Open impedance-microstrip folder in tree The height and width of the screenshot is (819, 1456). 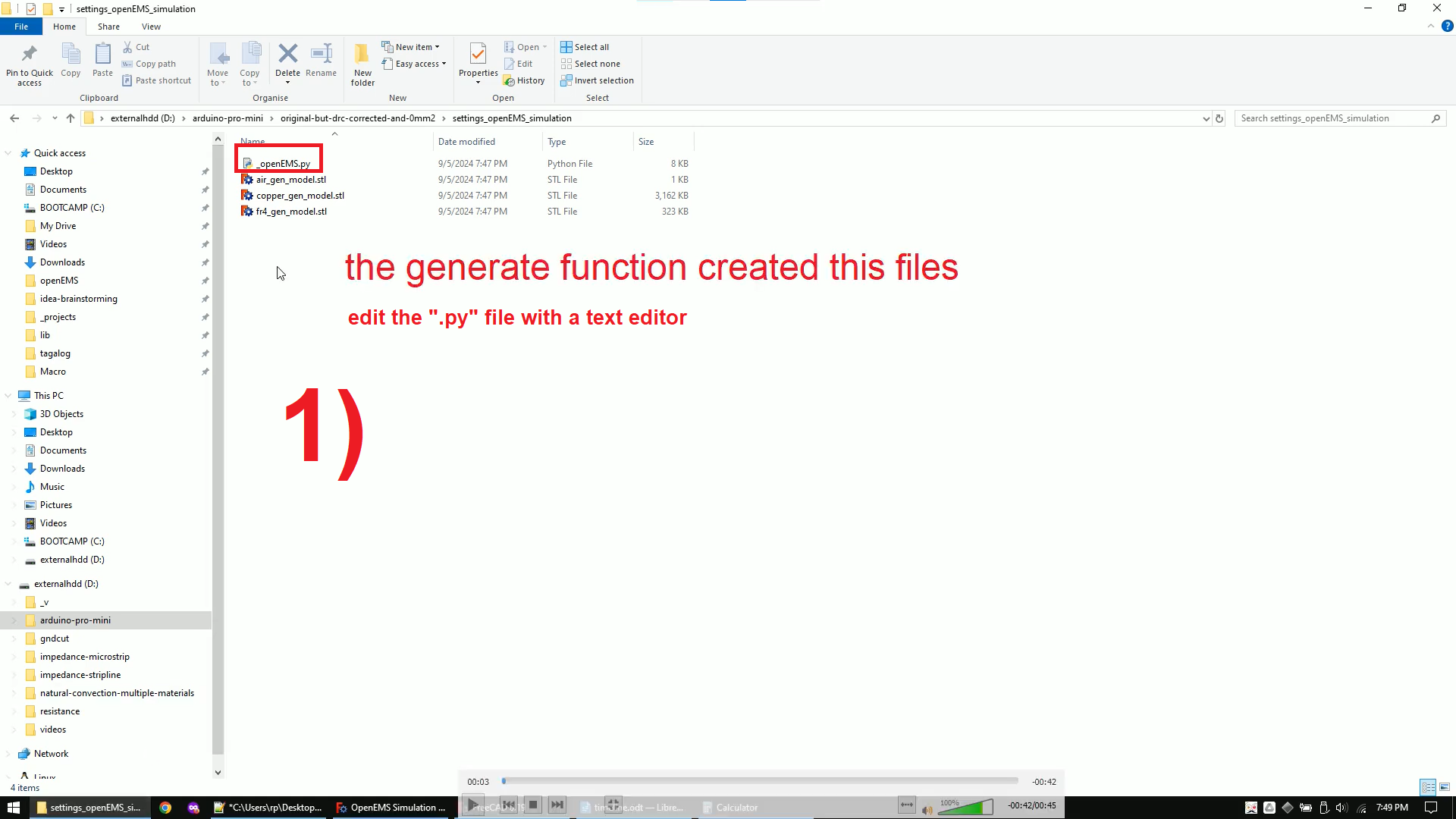(85, 657)
